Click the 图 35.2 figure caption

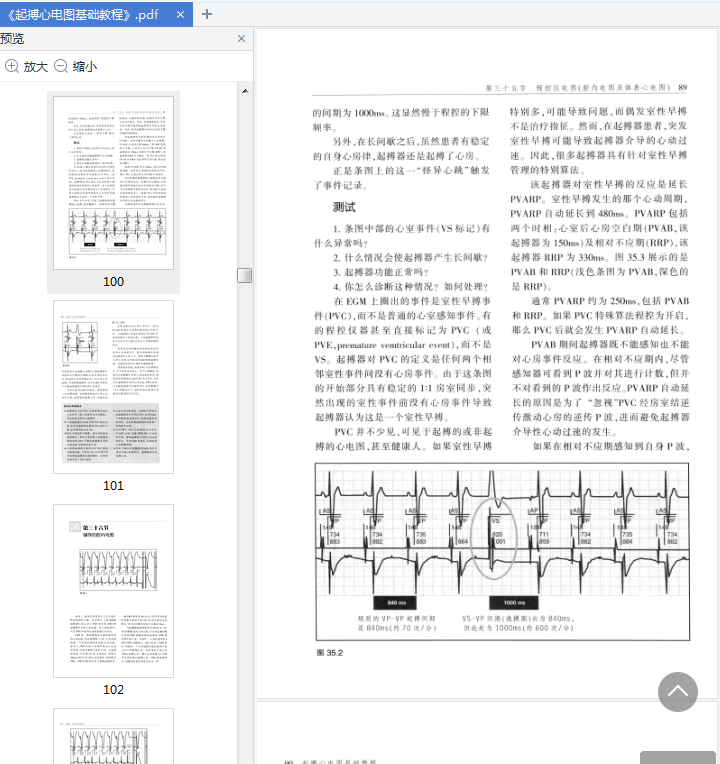click(x=330, y=653)
